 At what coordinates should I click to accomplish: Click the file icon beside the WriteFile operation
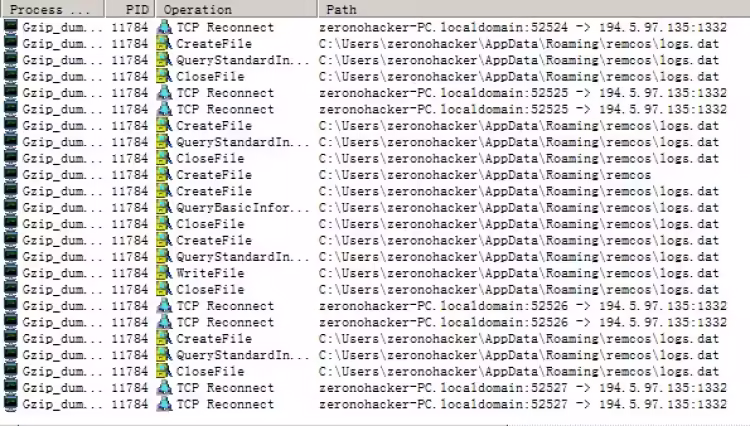[164, 273]
